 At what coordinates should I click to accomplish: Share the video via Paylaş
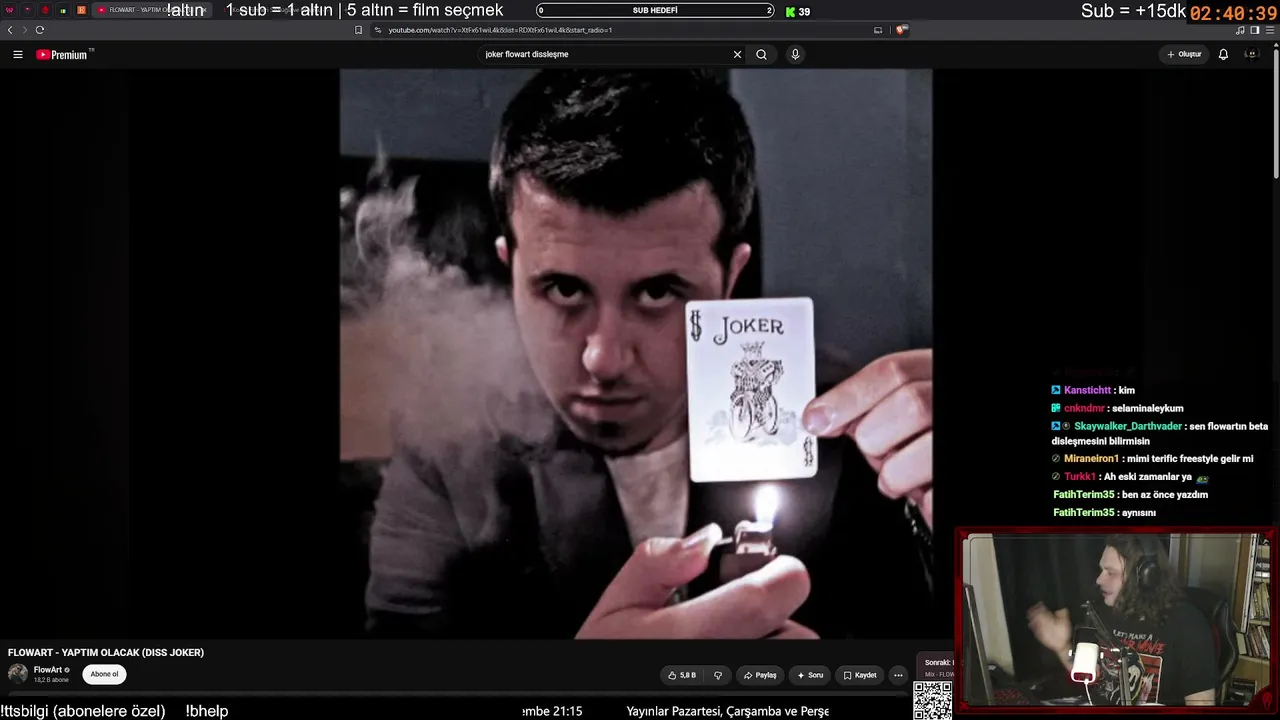[x=760, y=675]
